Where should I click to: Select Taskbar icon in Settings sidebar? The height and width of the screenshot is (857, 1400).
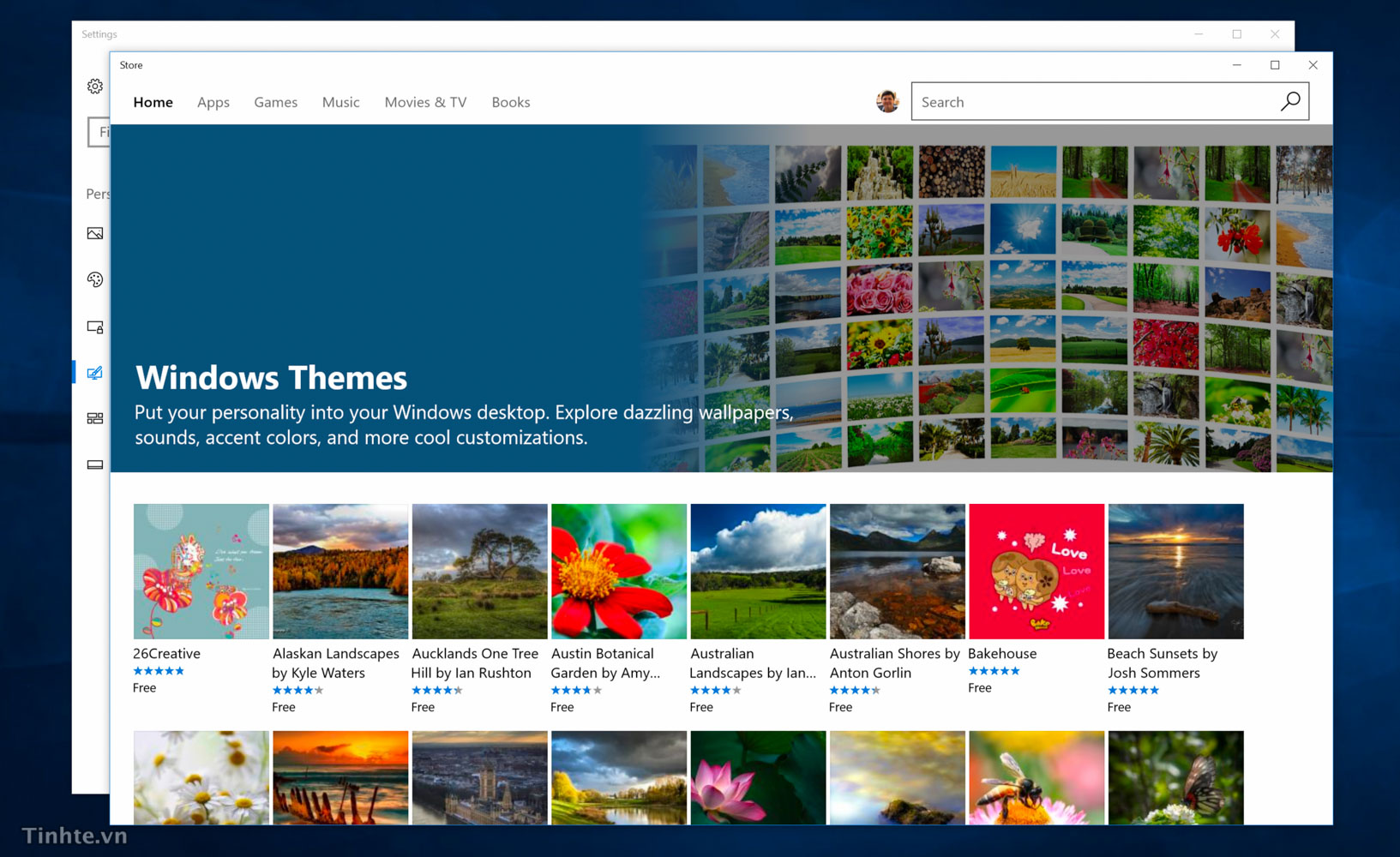point(95,464)
